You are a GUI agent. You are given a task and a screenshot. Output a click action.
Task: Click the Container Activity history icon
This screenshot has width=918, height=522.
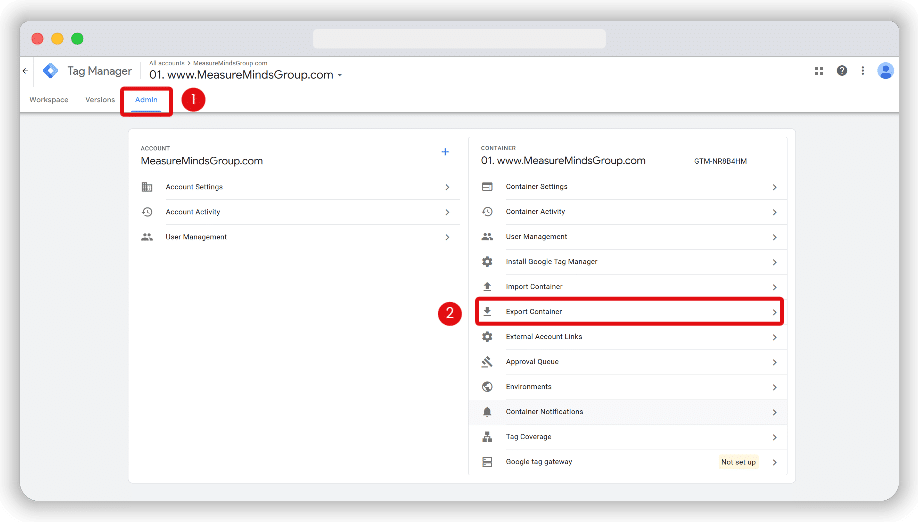(487, 212)
